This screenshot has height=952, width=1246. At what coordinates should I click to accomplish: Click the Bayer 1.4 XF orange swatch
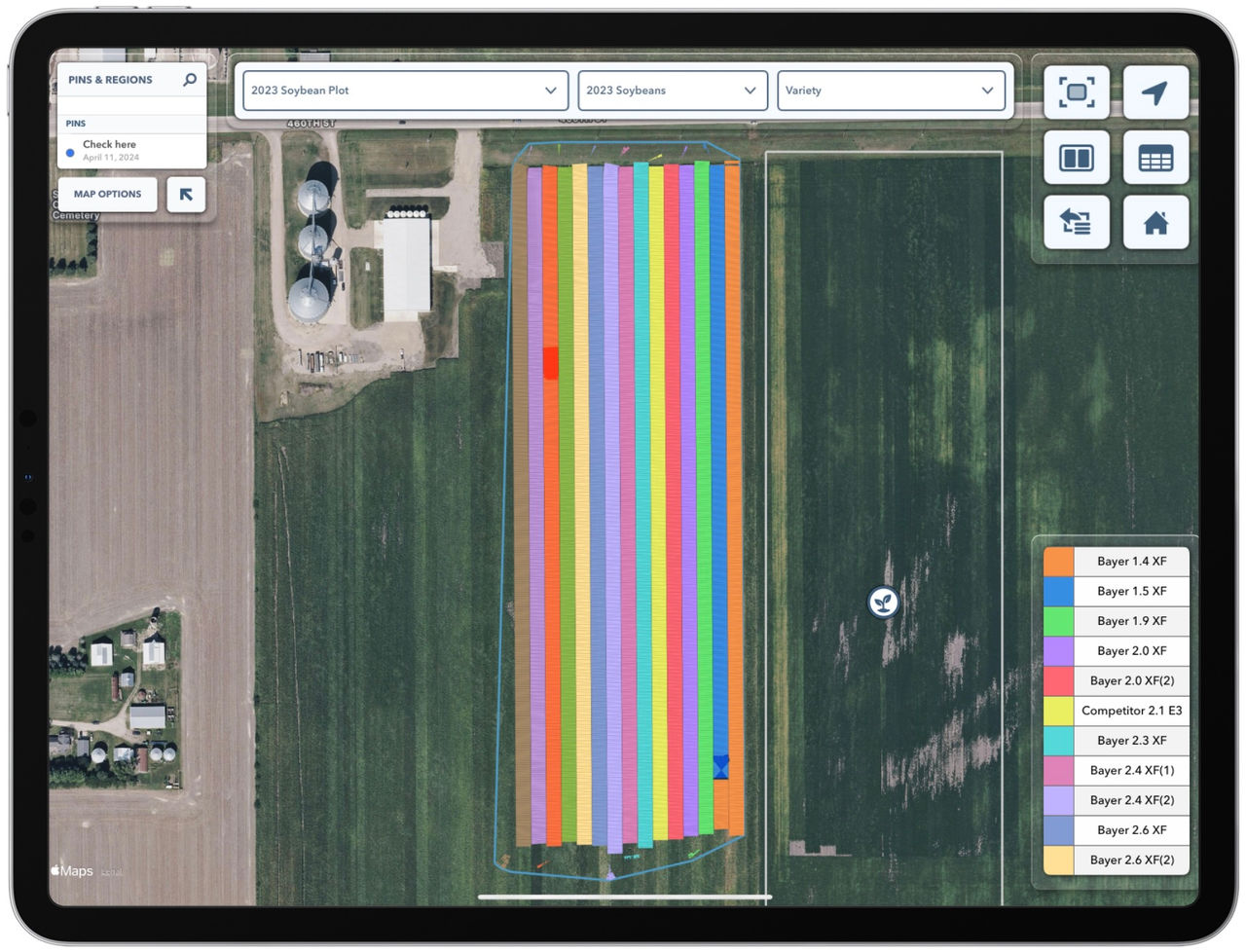pyautogui.click(x=1058, y=562)
